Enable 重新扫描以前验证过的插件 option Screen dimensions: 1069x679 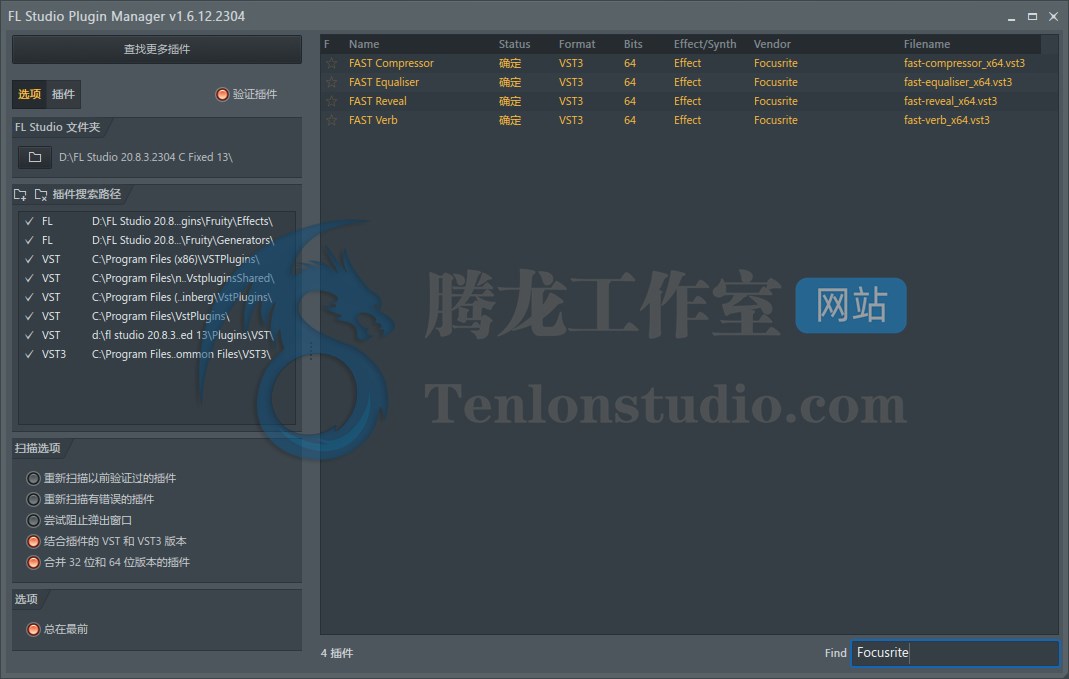tap(33, 479)
